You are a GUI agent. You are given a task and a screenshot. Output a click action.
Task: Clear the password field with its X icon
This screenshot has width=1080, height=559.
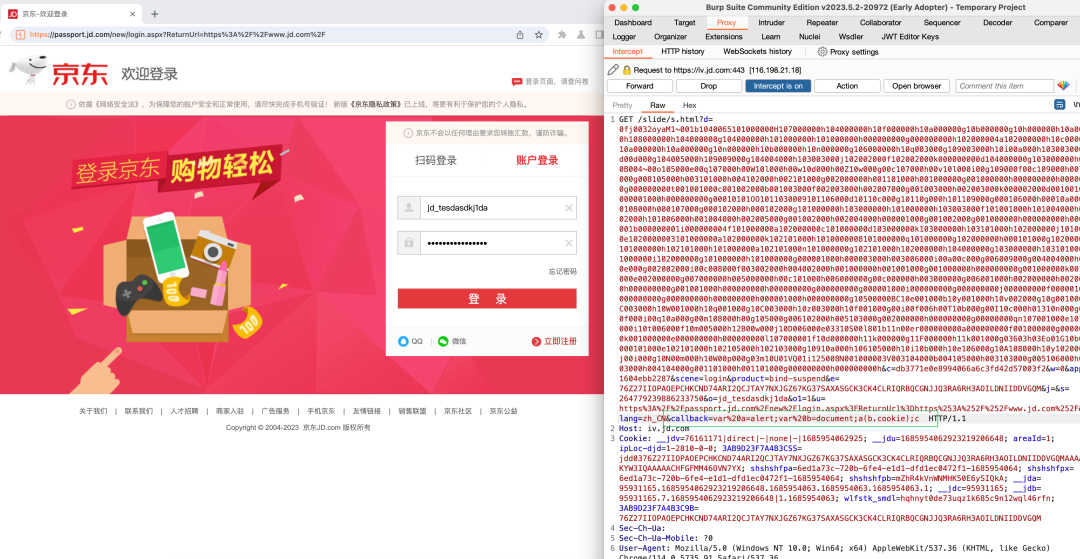tap(569, 243)
